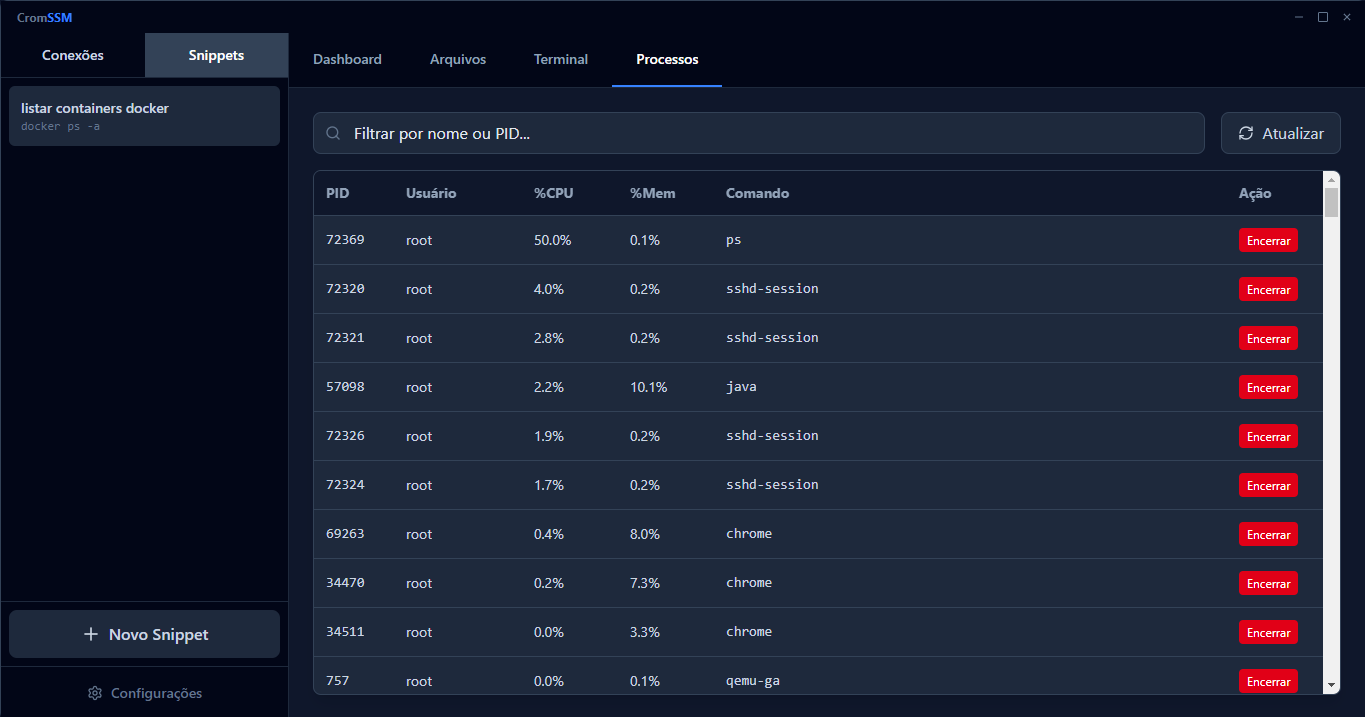Select the Conexões sidebar tab
Image resolution: width=1365 pixels, height=717 pixels.
point(73,55)
